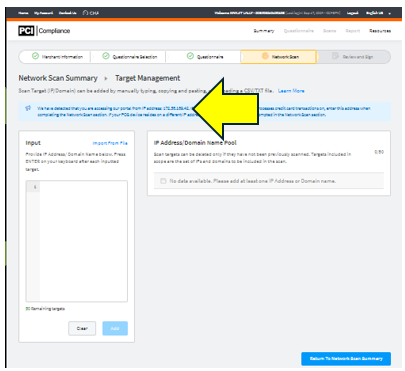Toggle the select-all checkbox in the IP Address pool

(163, 181)
